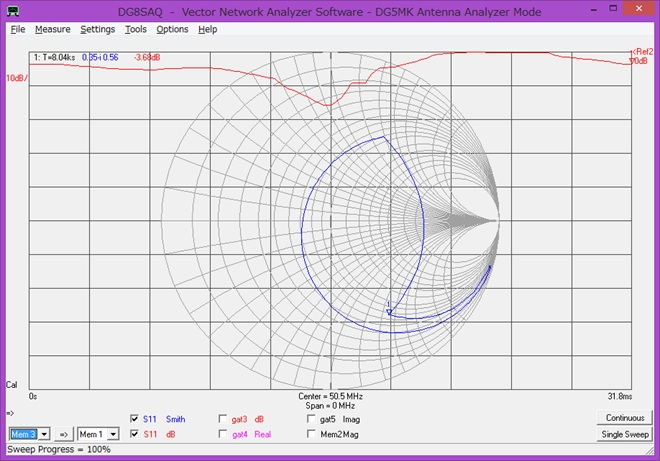
Task: Open the Settings menu
Action: 98,29
